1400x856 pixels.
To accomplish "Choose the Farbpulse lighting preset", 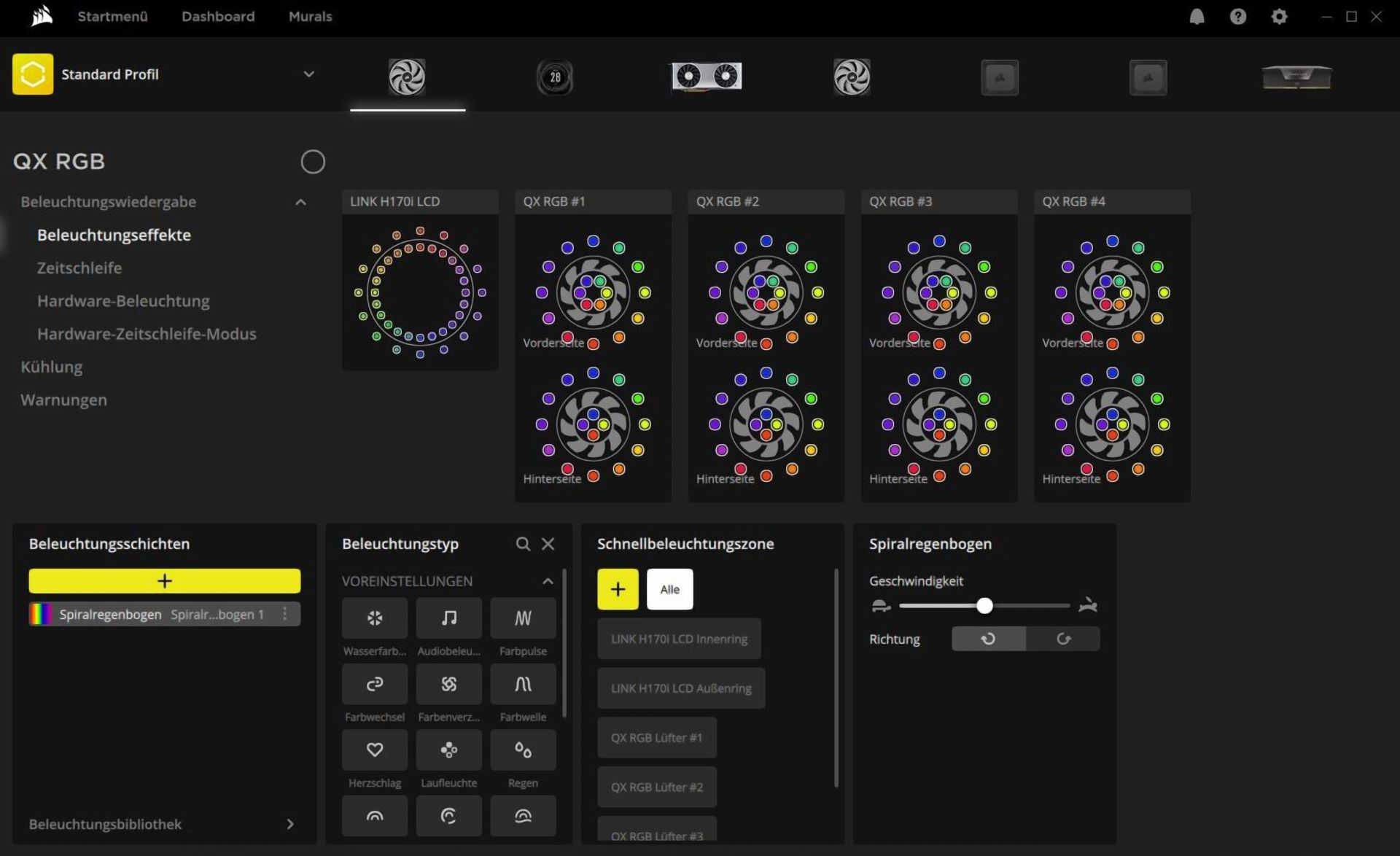I will point(523,618).
